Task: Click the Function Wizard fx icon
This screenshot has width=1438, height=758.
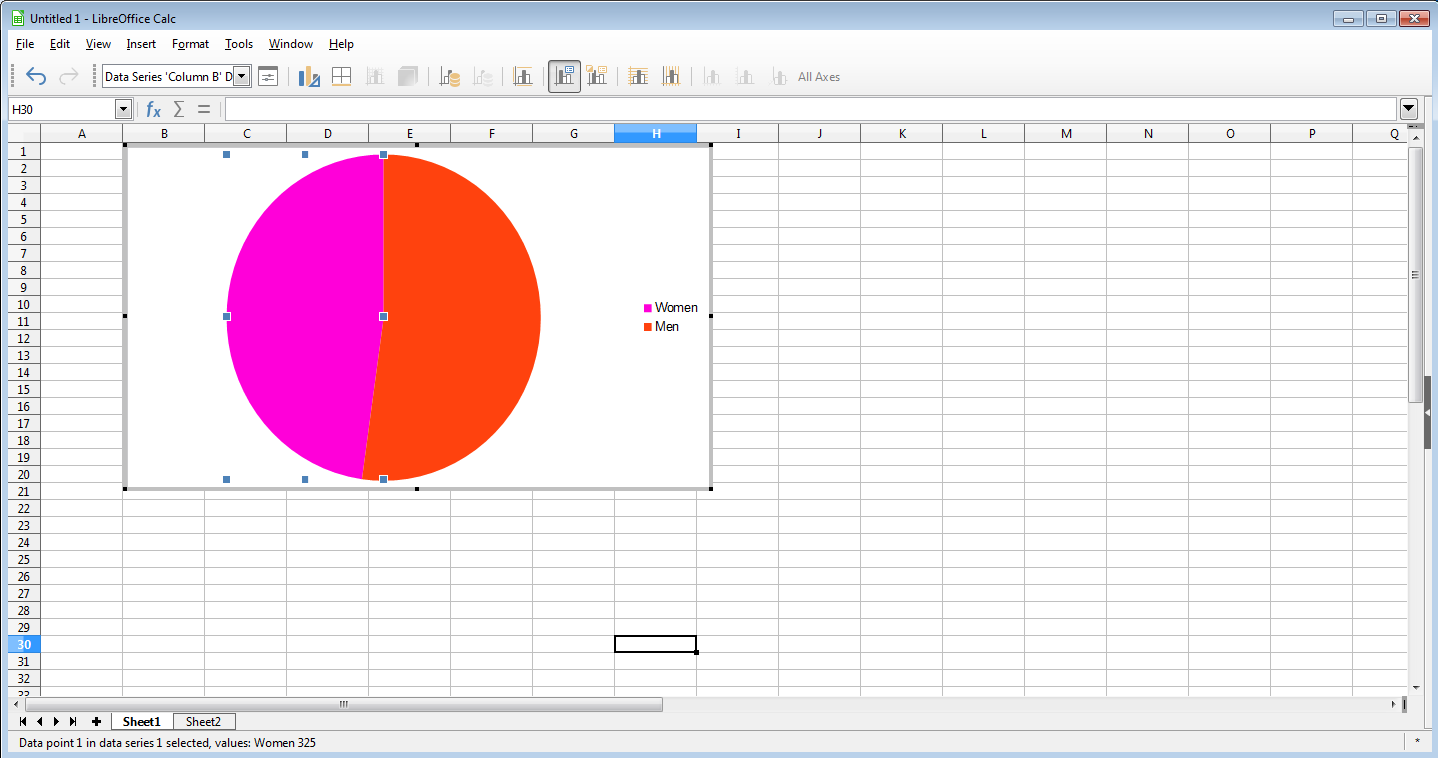Action: (153, 109)
